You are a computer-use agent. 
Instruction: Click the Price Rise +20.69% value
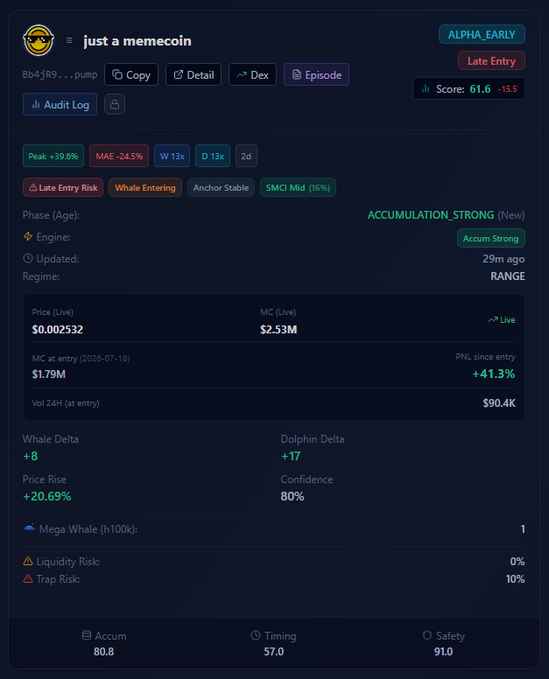tap(47, 496)
